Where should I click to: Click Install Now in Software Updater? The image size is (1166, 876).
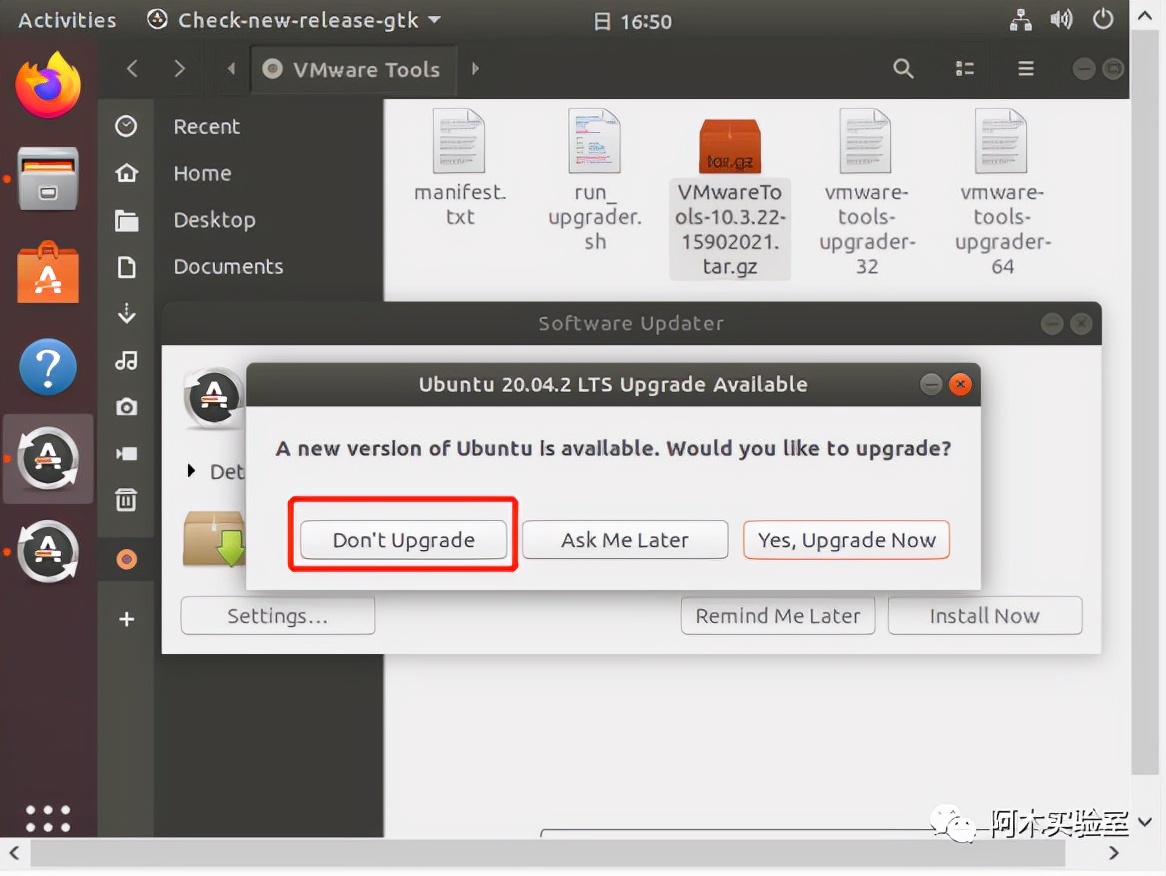(x=985, y=616)
